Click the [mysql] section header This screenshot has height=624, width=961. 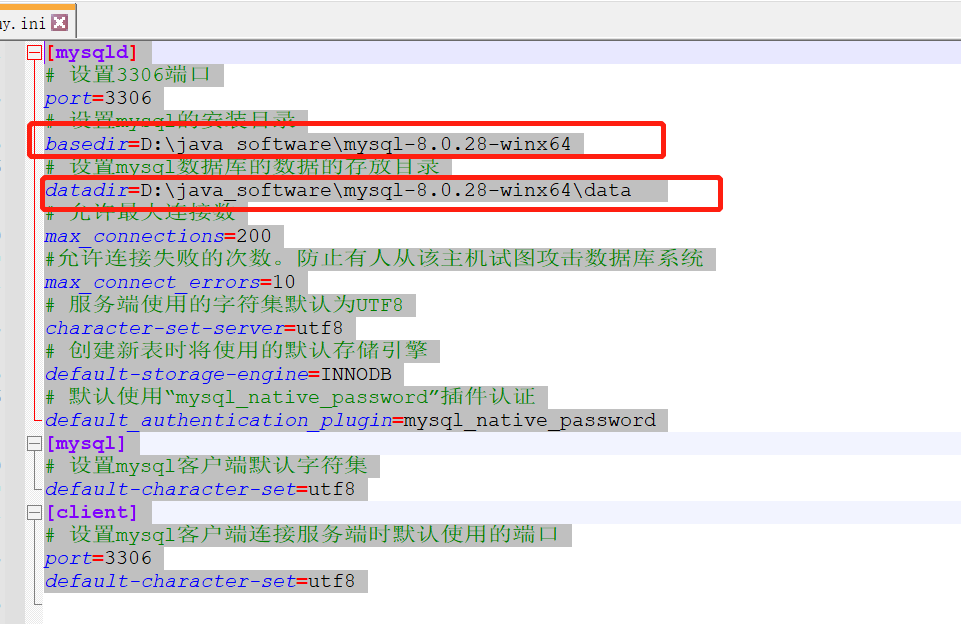[86, 444]
